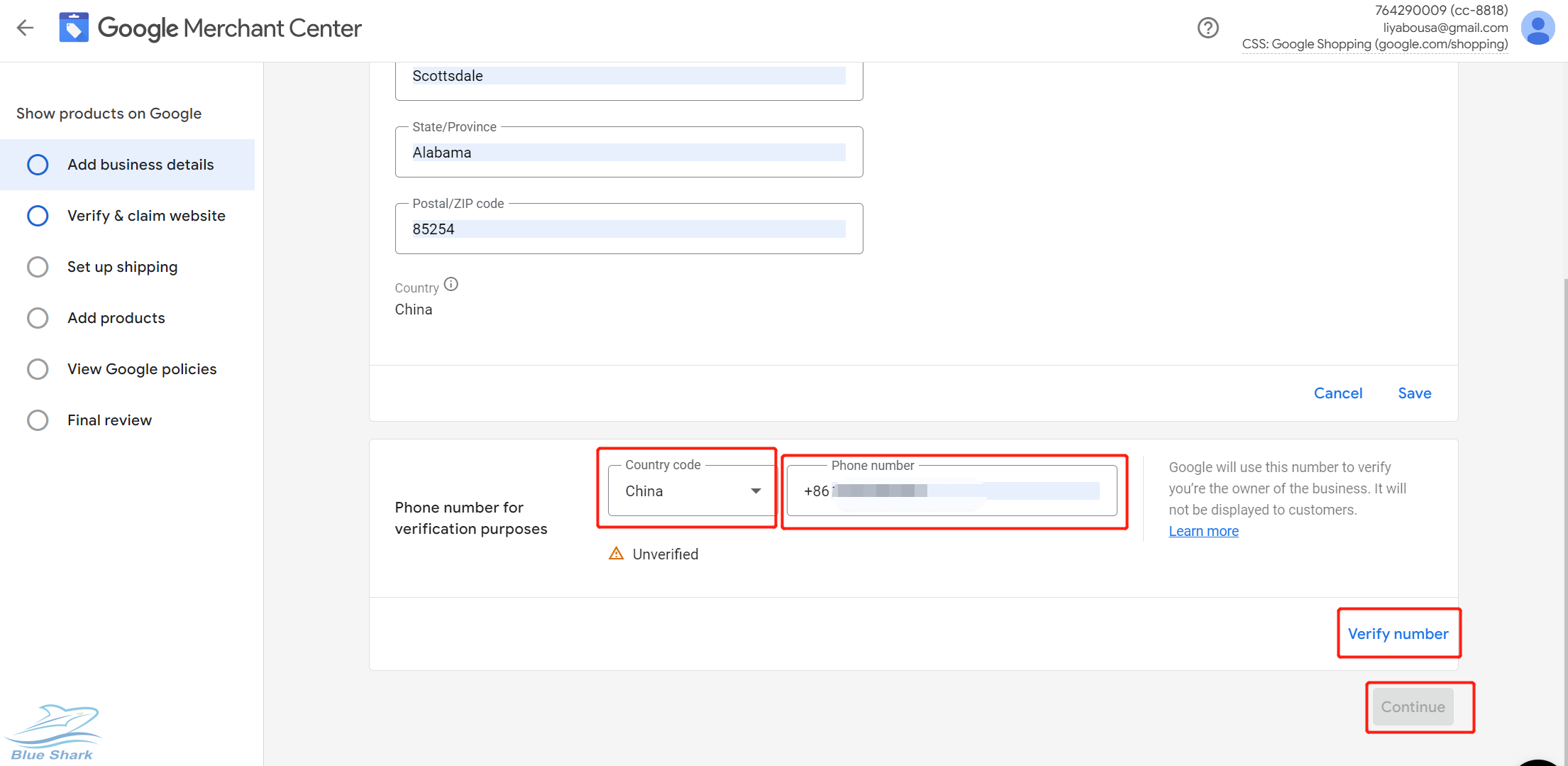This screenshot has width=1568, height=766.
Task: Click the Country value China text
Action: [x=414, y=310]
